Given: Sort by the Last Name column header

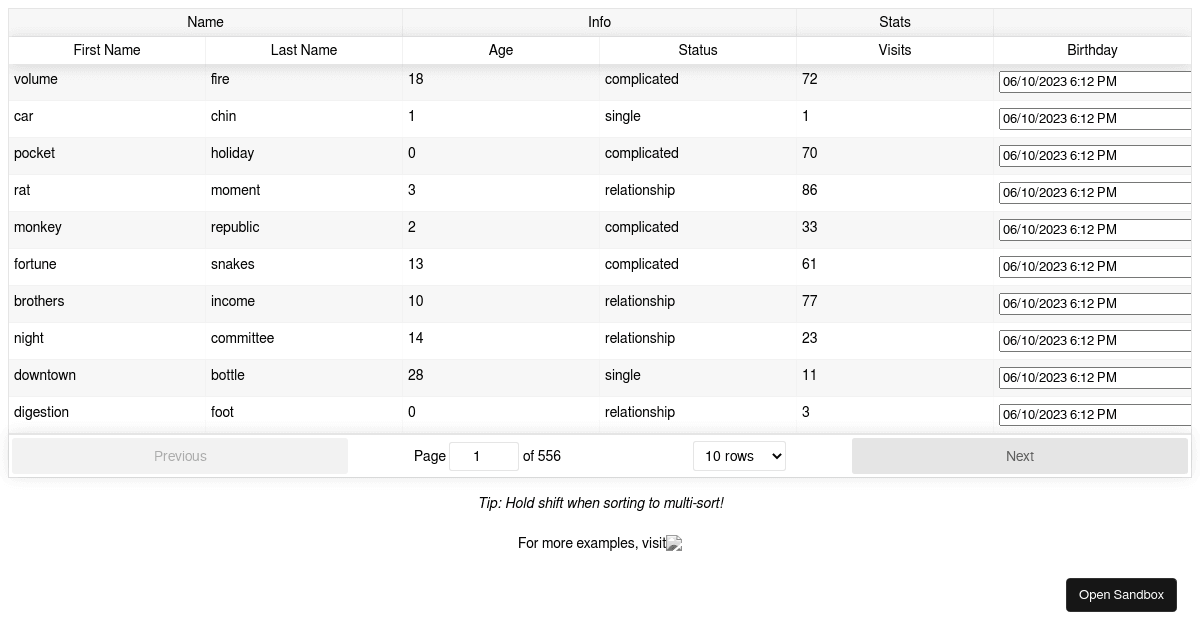Looking at the screenshot, I should 304,50.
